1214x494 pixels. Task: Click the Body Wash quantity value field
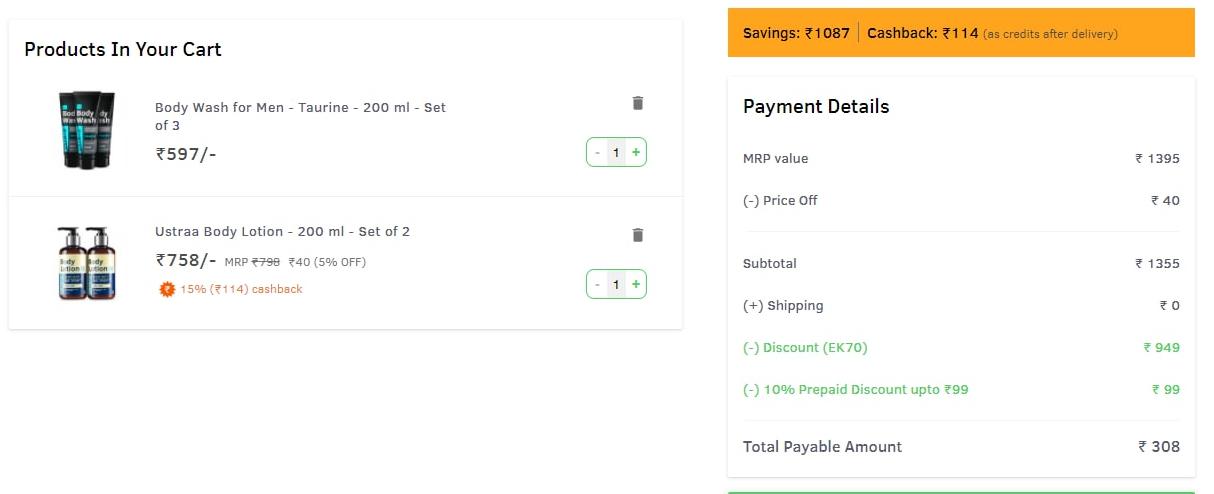616,152
